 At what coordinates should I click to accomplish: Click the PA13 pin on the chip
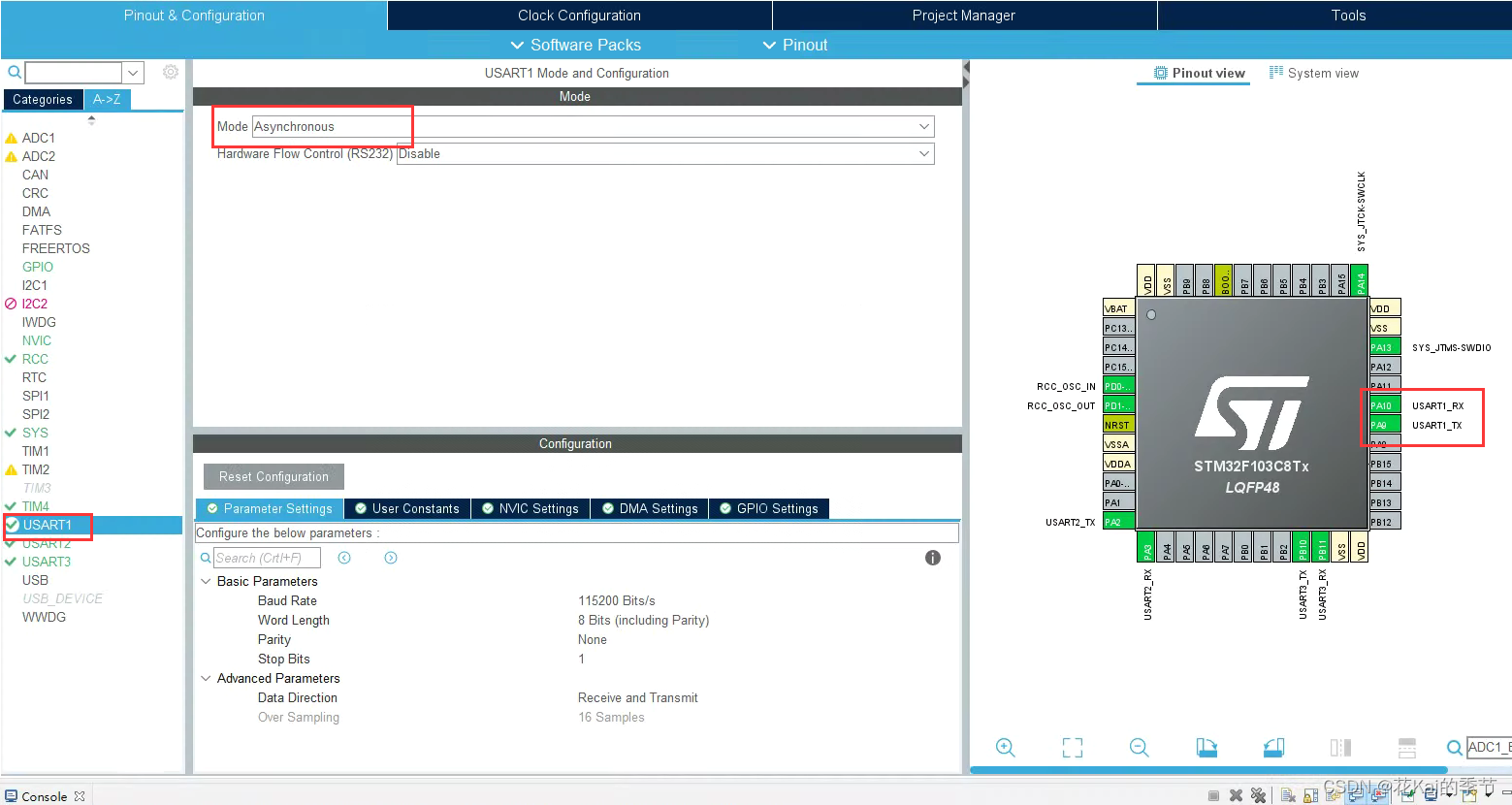(1384, 347)
